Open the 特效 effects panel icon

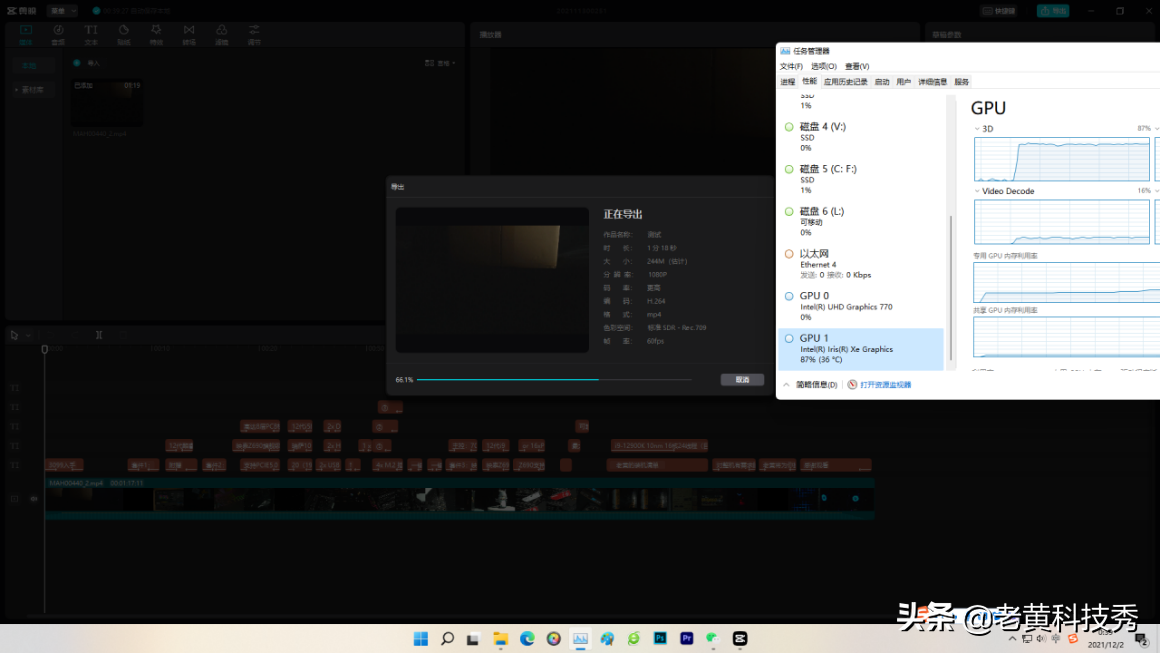coord(156,34)
